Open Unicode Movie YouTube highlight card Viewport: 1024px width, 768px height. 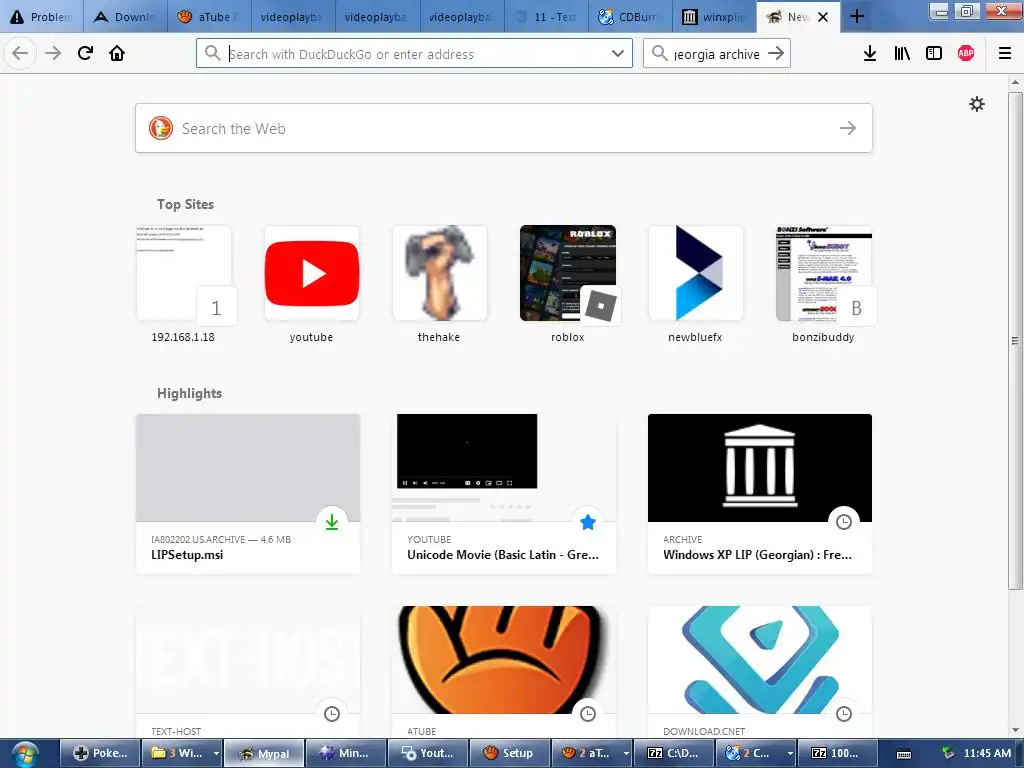(x=504, y=494)
